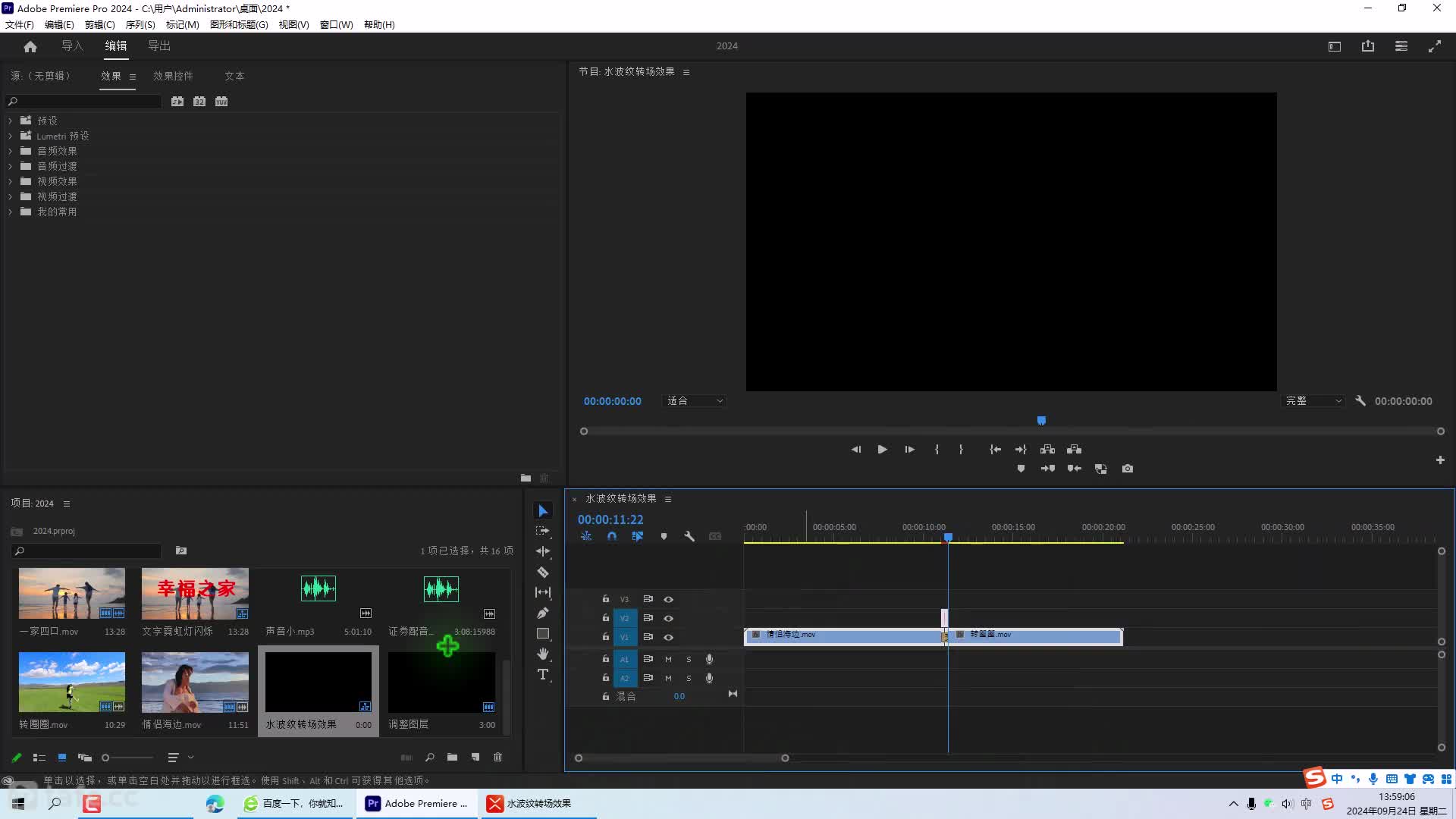Expand the Lumetri 预设 folder
This screenshot has height=819, width=1456.
[10, 136]
